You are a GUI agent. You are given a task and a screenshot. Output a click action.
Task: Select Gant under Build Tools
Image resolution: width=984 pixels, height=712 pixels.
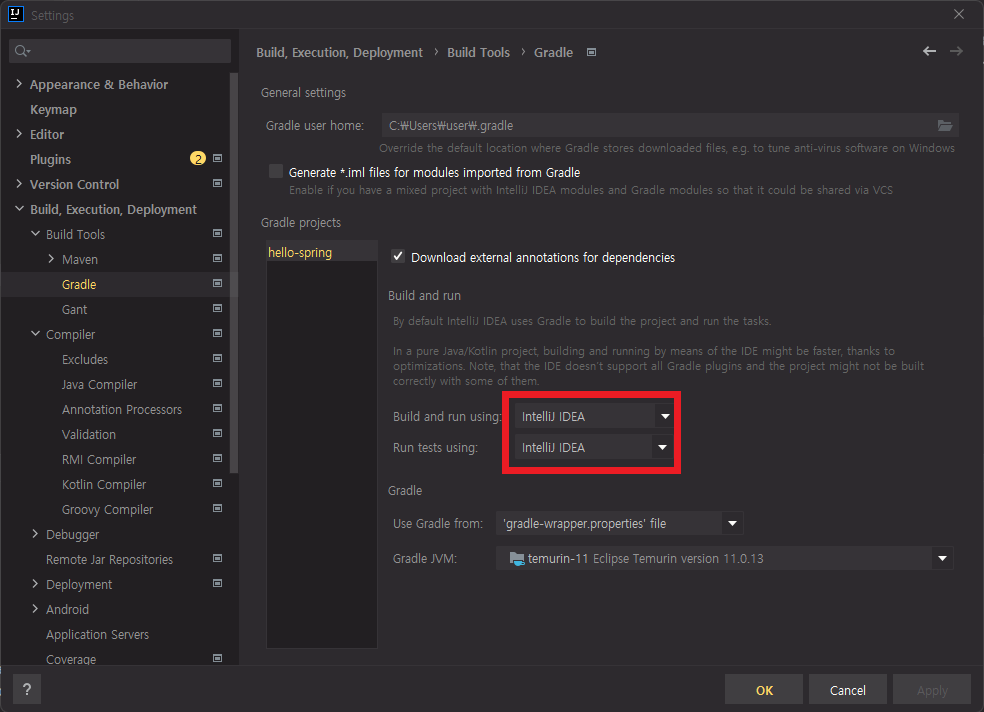[75, 309]
